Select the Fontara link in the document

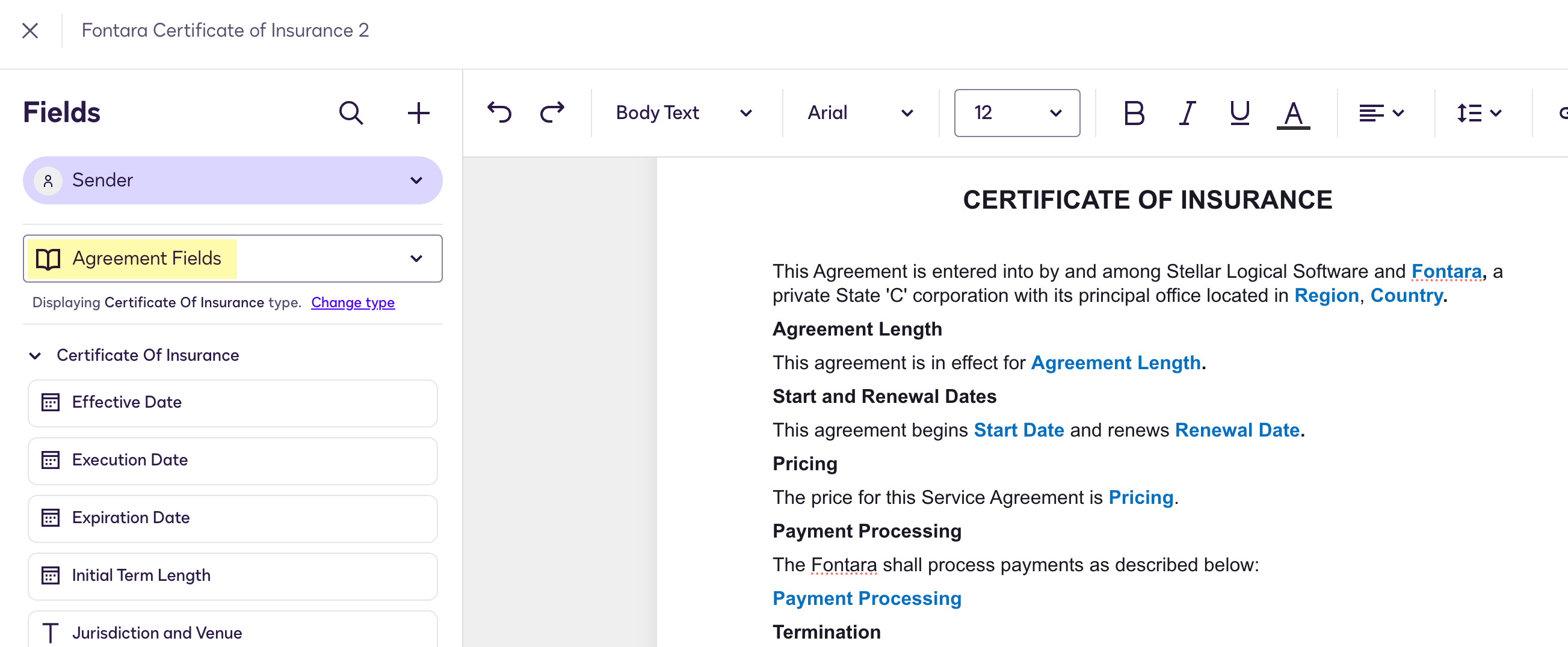1446,271
